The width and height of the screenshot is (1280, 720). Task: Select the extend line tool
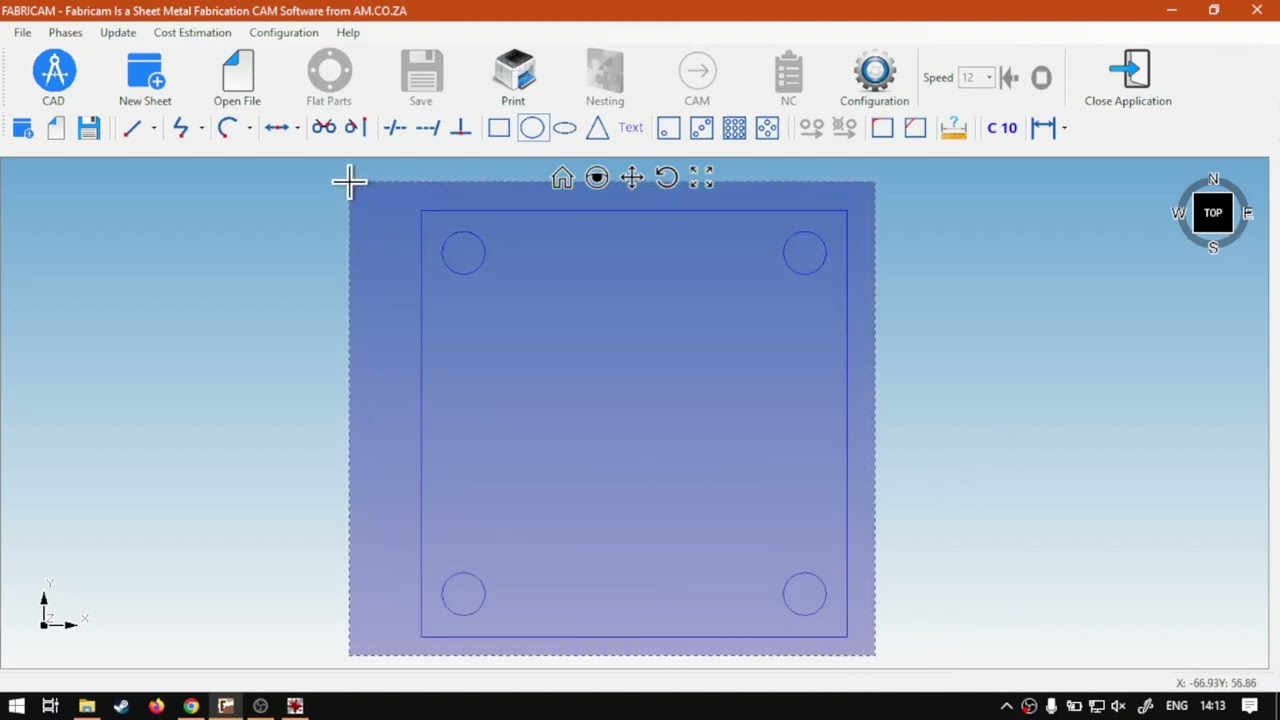point(428,128)
